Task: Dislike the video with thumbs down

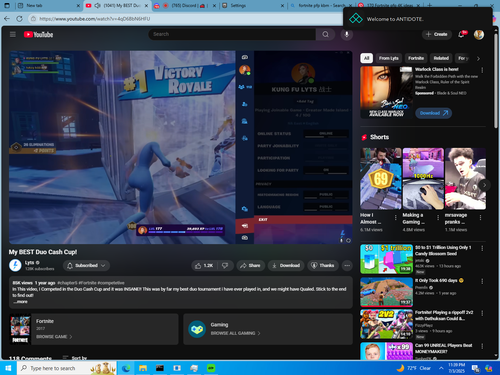Action: tap(225, 265)
